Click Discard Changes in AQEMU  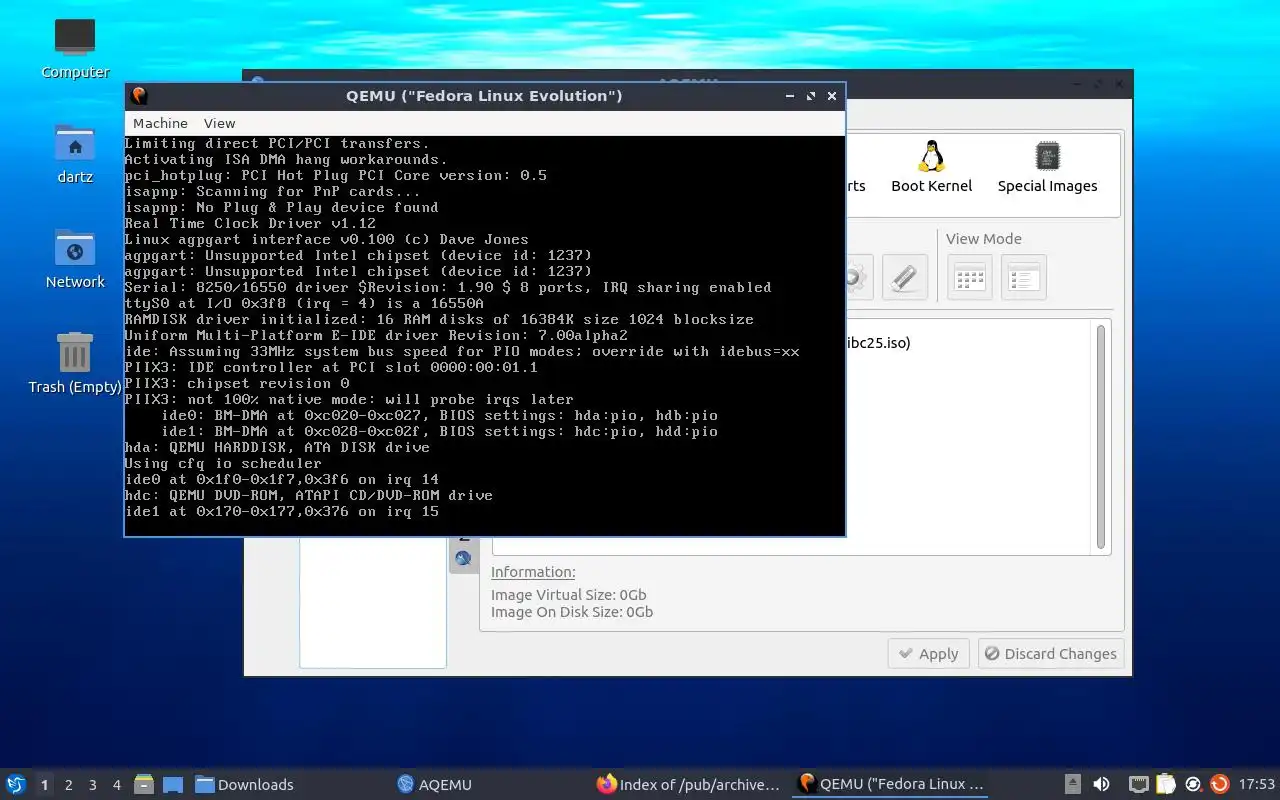tap(1050, 654)
